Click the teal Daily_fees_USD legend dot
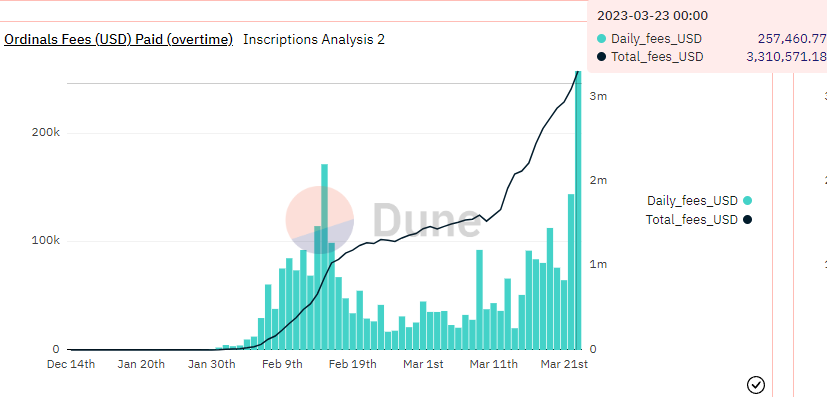The width and height of the screenshot is (827, 397). point(747,200)
